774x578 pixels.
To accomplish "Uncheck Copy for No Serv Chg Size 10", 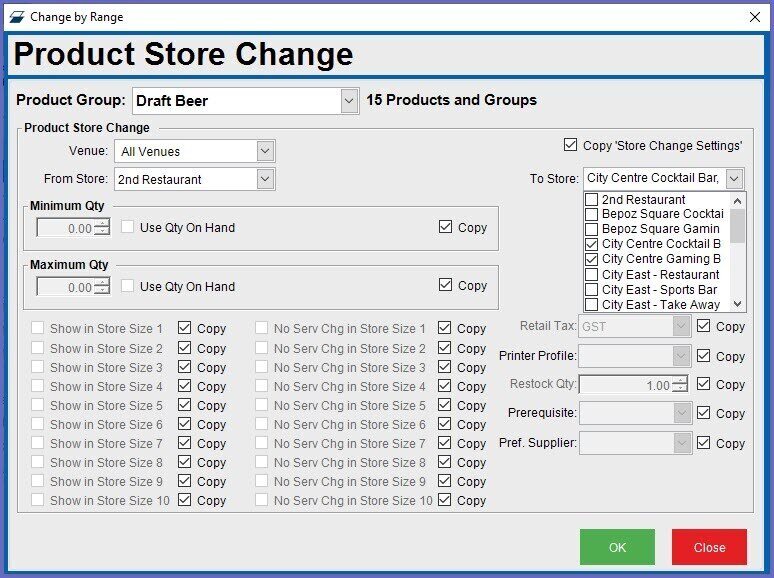I will (445, 500).
